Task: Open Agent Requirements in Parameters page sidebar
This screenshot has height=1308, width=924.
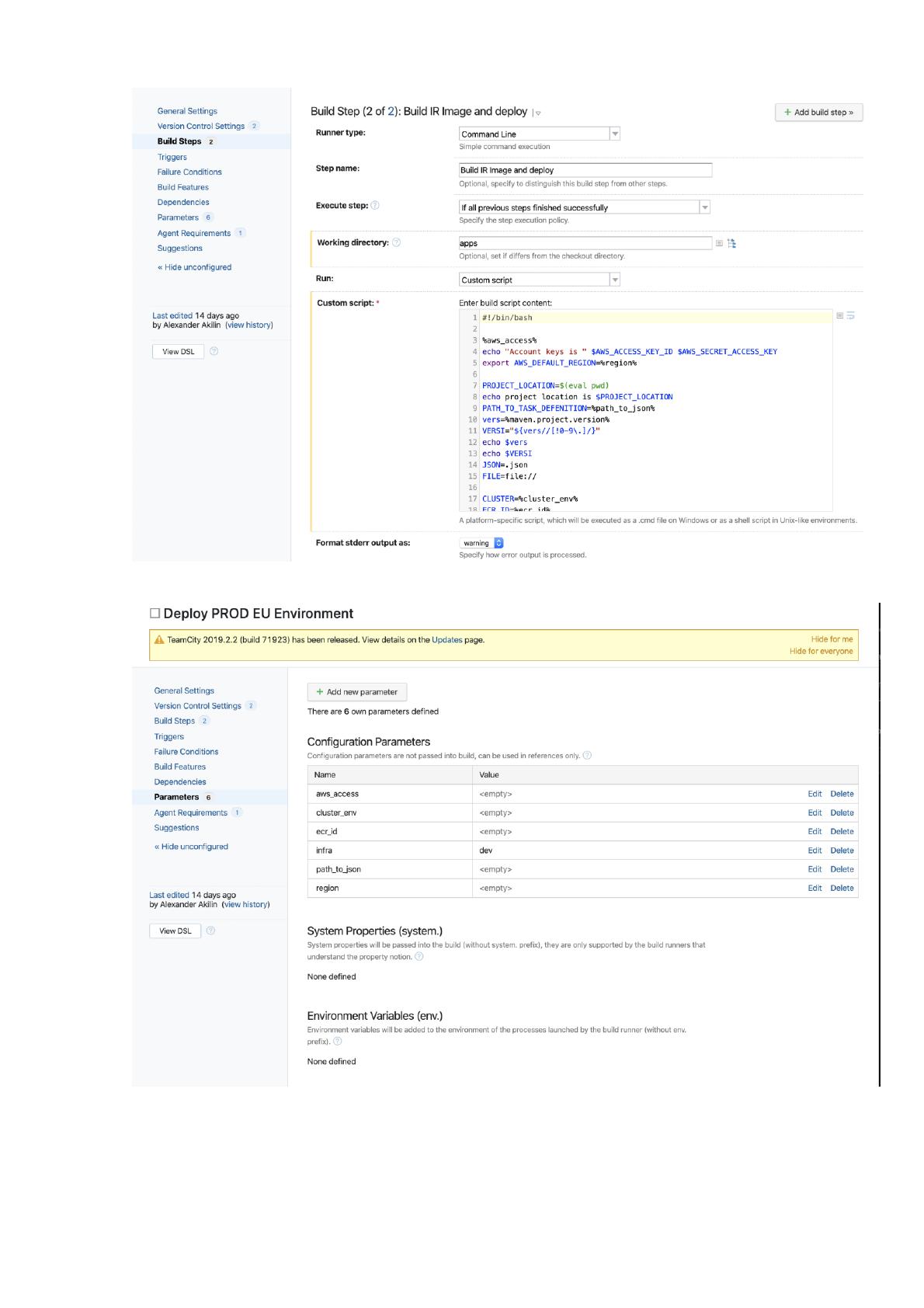Action: click(191, 812)
